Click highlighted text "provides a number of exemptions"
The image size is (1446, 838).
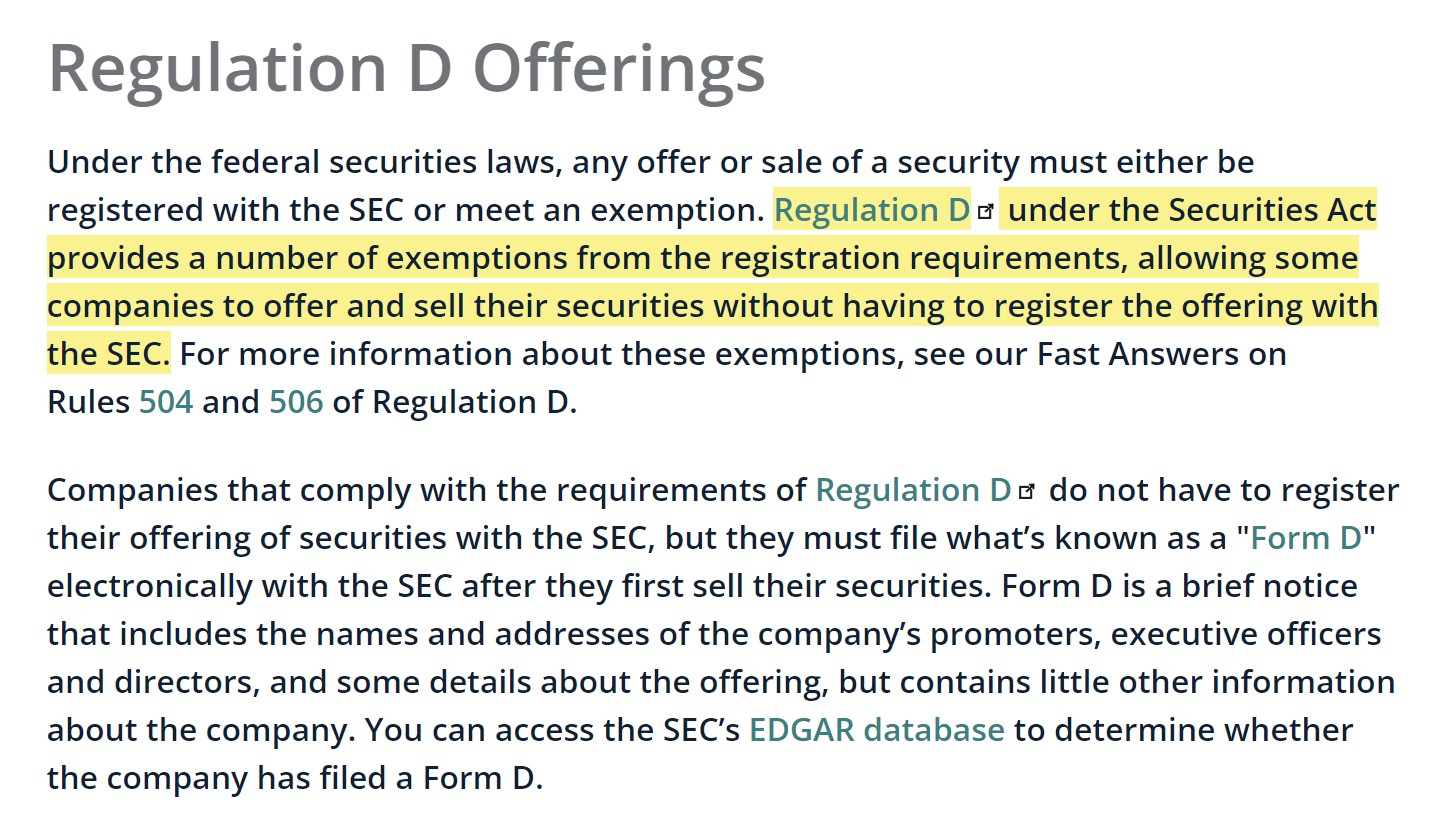[x=308, y=258]
